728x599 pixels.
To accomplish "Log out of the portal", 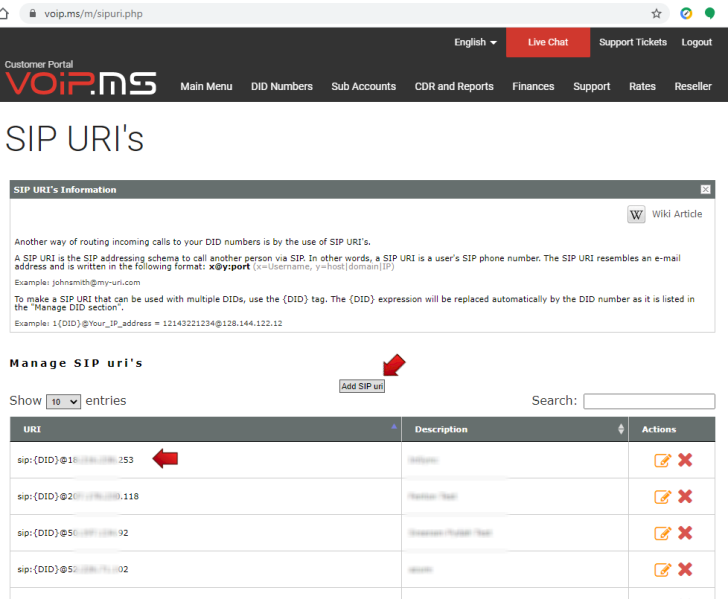I will 696,42.
